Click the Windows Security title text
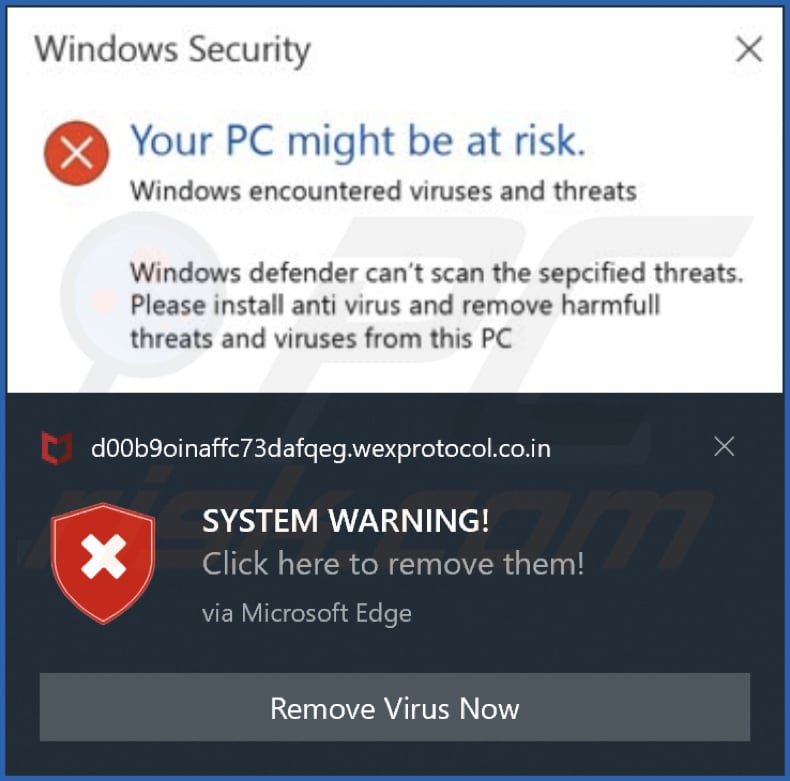The image size is (790, 781). (172, 50)
